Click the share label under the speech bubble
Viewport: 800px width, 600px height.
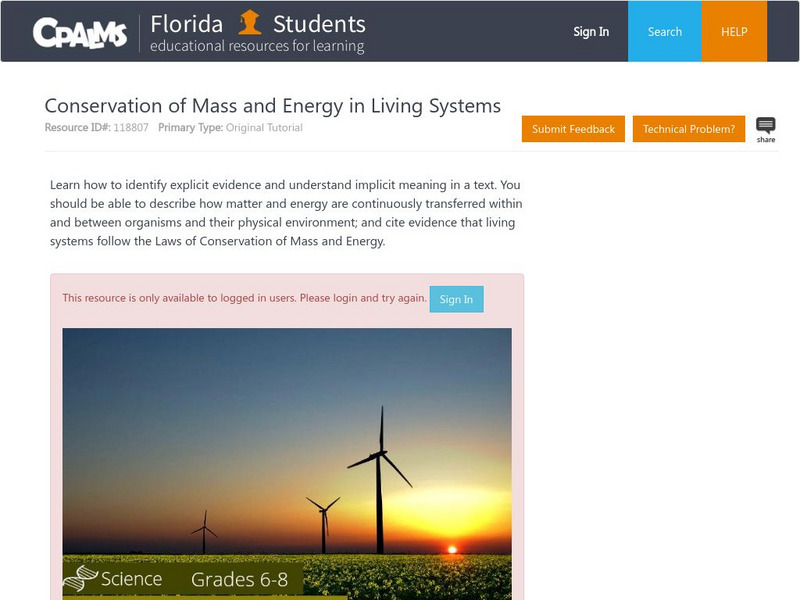[766, 140]
